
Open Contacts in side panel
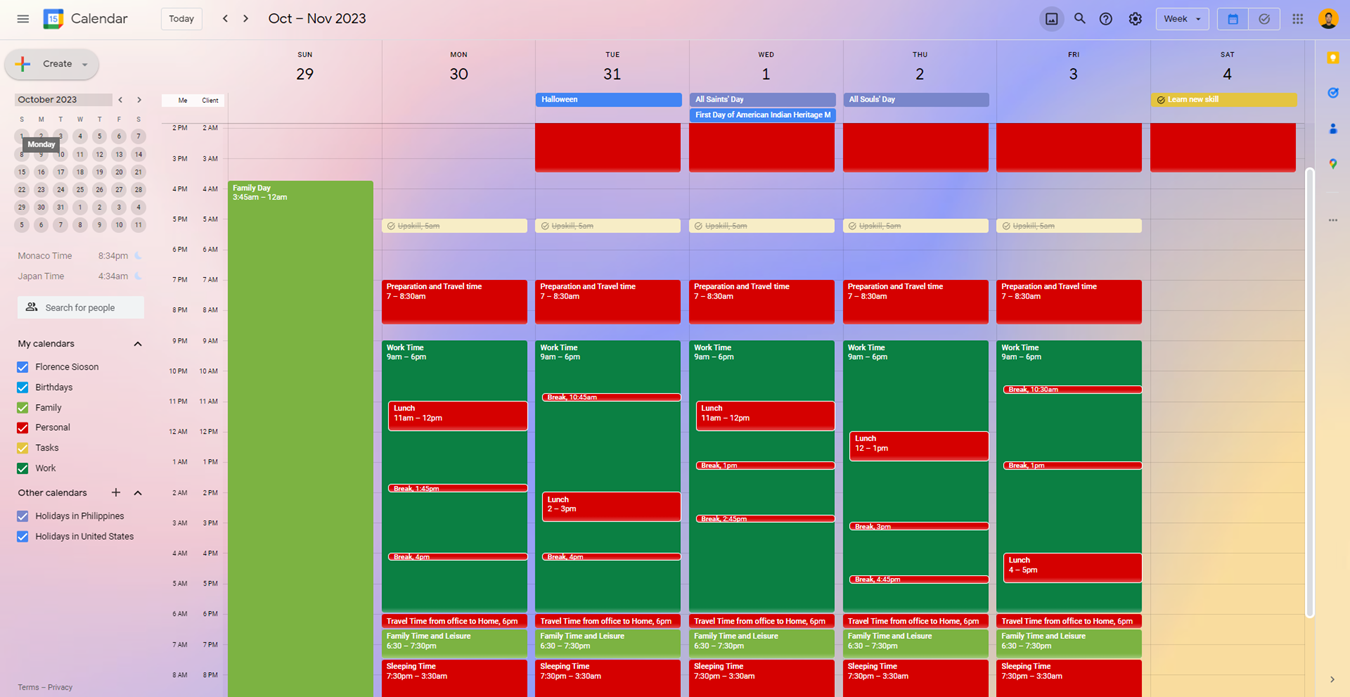click(1333, 129)
